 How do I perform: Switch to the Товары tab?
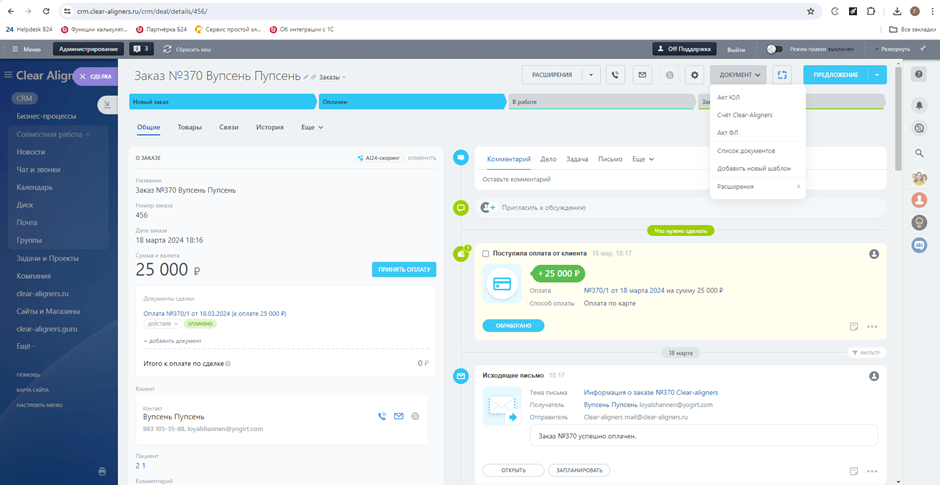(189, 127)
